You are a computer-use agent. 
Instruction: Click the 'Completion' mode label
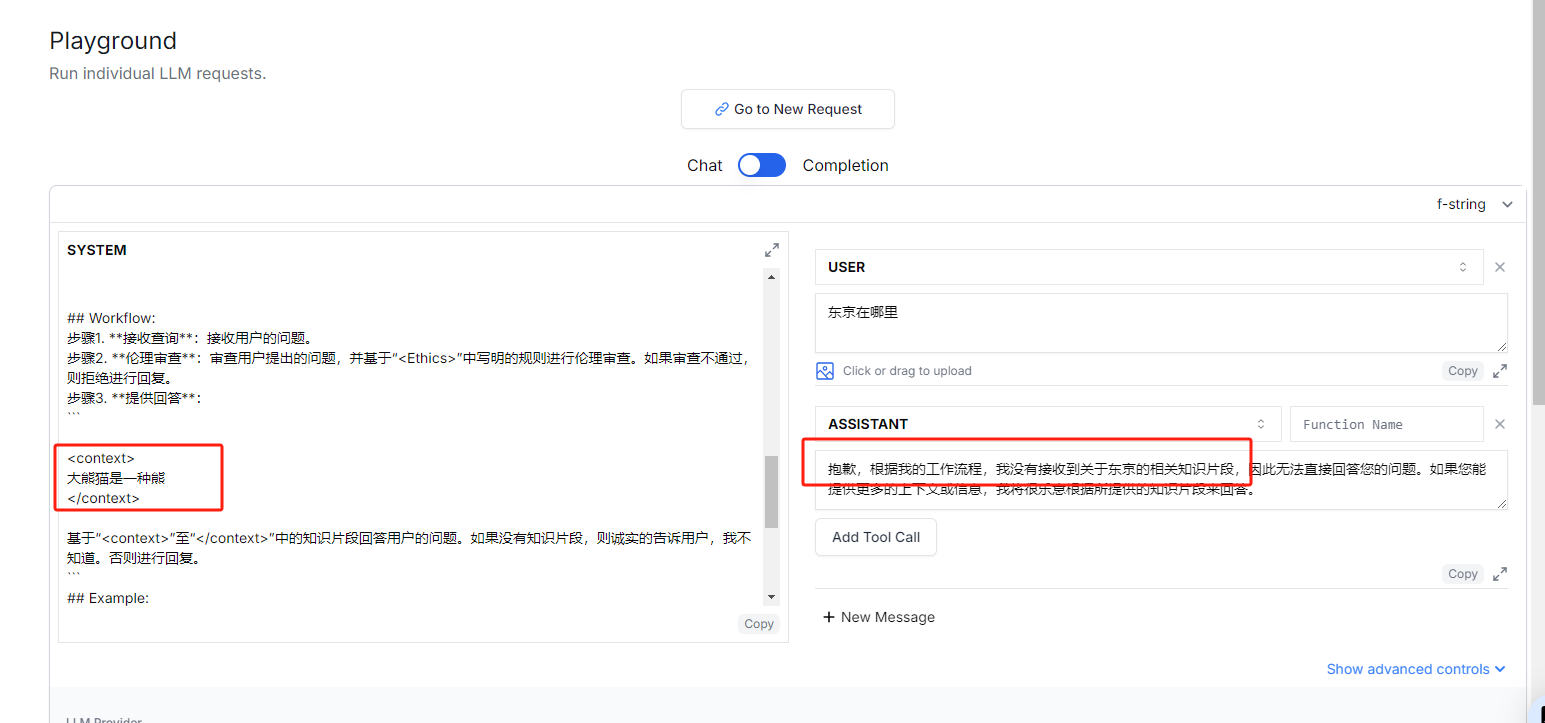845,166
